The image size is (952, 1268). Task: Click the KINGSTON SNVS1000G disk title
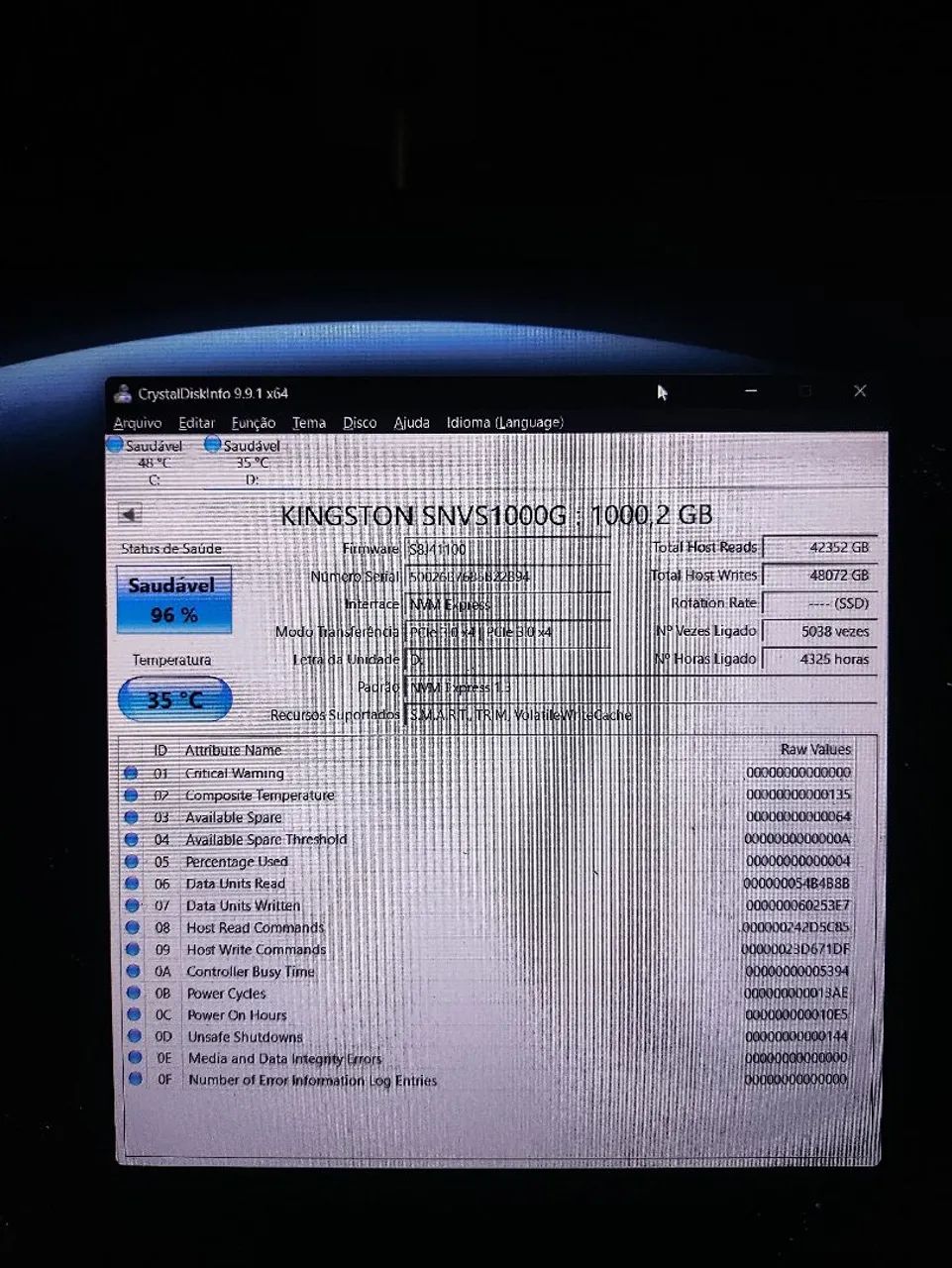496,515
